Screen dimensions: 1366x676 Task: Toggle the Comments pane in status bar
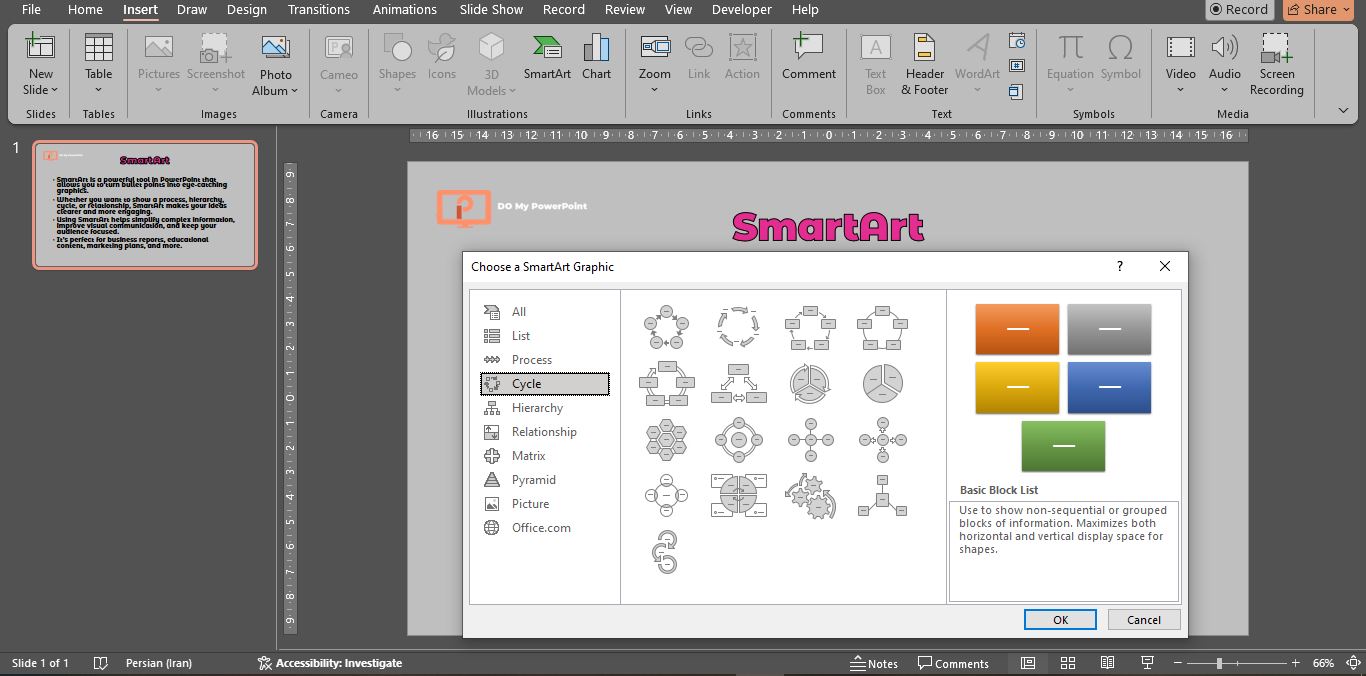click(955, 663)
